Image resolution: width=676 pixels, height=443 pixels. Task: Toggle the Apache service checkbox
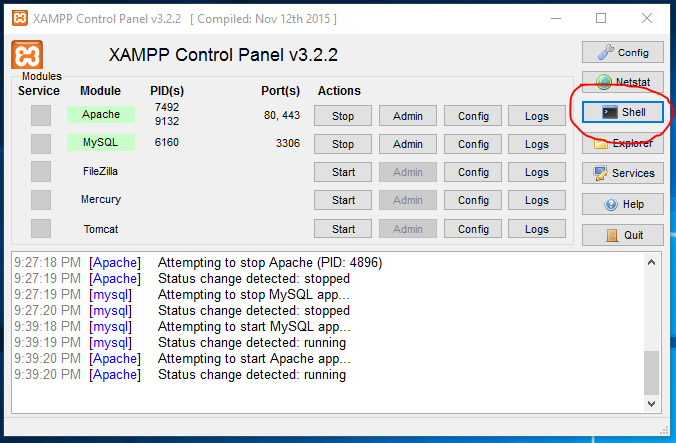click(x=41, y=115)
